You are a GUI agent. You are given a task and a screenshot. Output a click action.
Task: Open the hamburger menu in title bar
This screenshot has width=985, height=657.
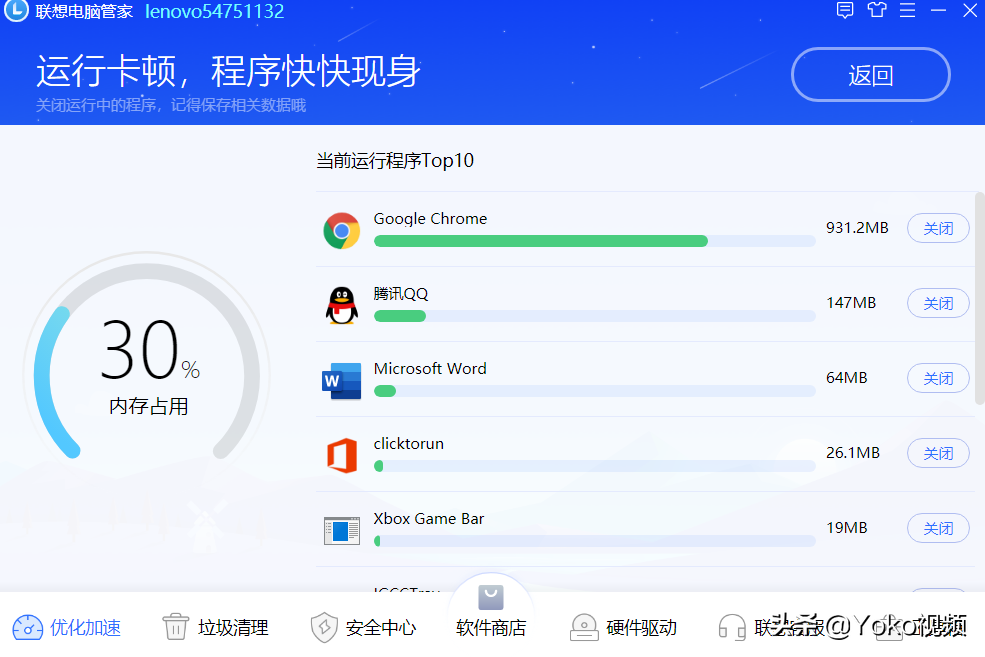(907, 10)
